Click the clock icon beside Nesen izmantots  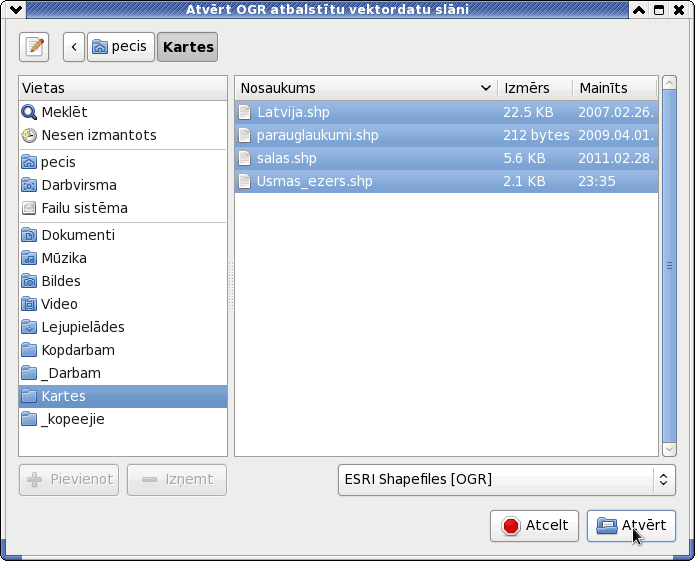click(x=29, y=135)
